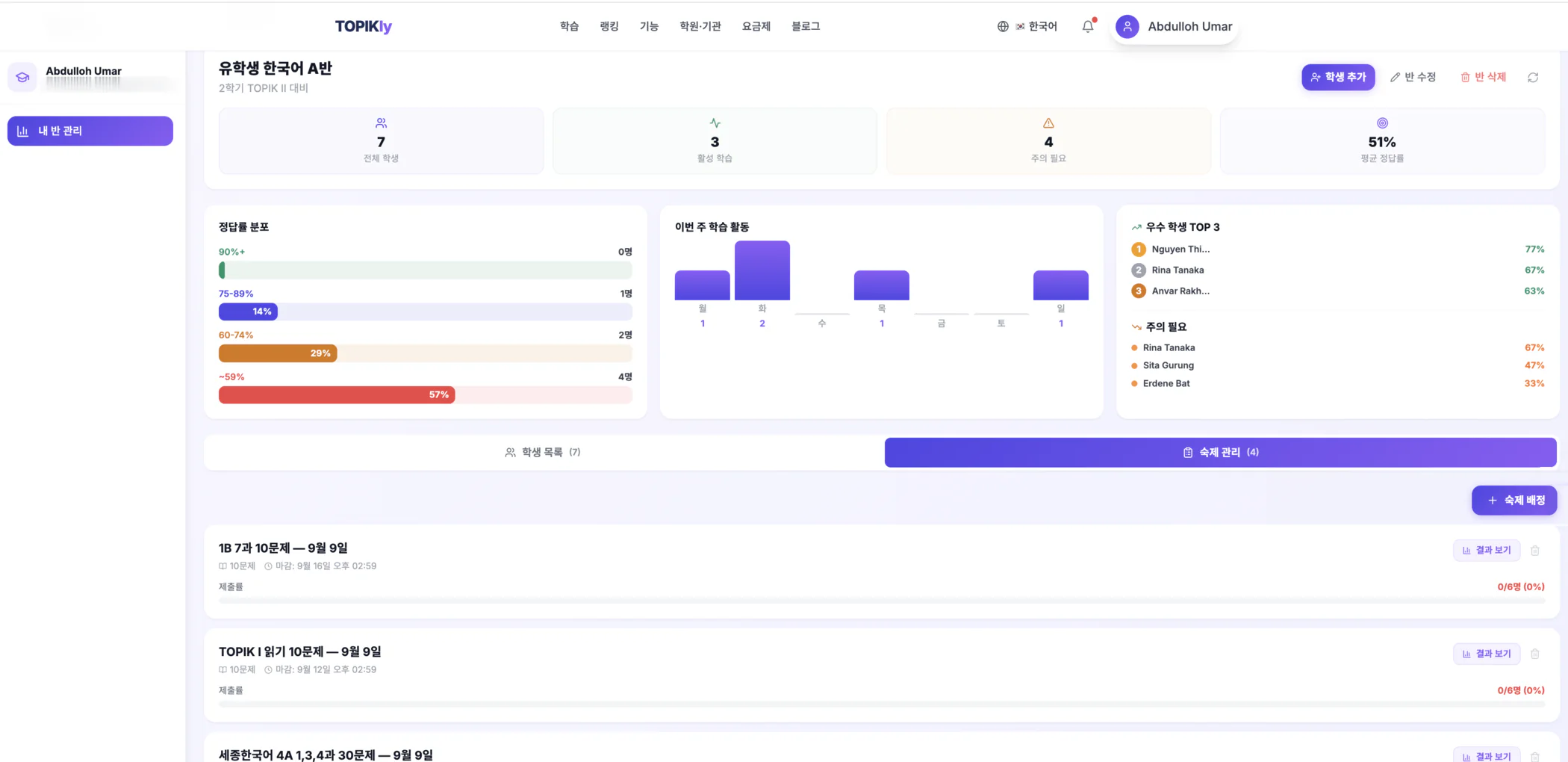Image resolution: width=1568 pixels, height=762 pixels.
Task: Click the 전체 학생 people icon
Action: 381,123
